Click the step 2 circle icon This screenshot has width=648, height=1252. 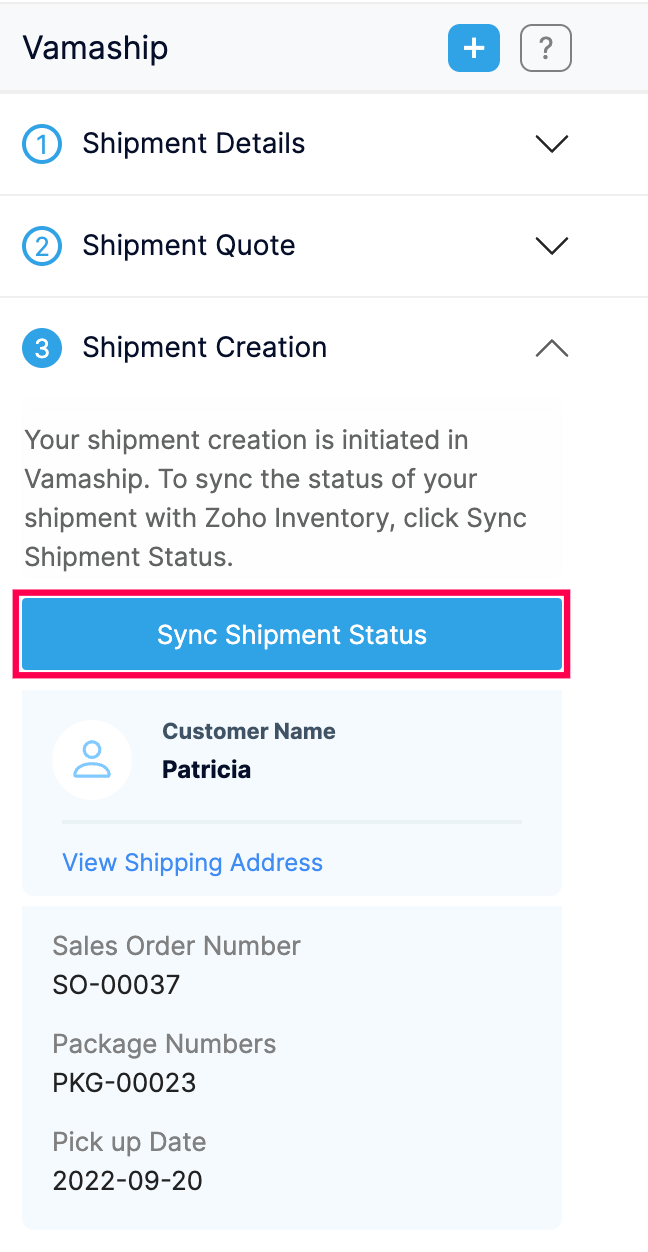tap(42, 246)
